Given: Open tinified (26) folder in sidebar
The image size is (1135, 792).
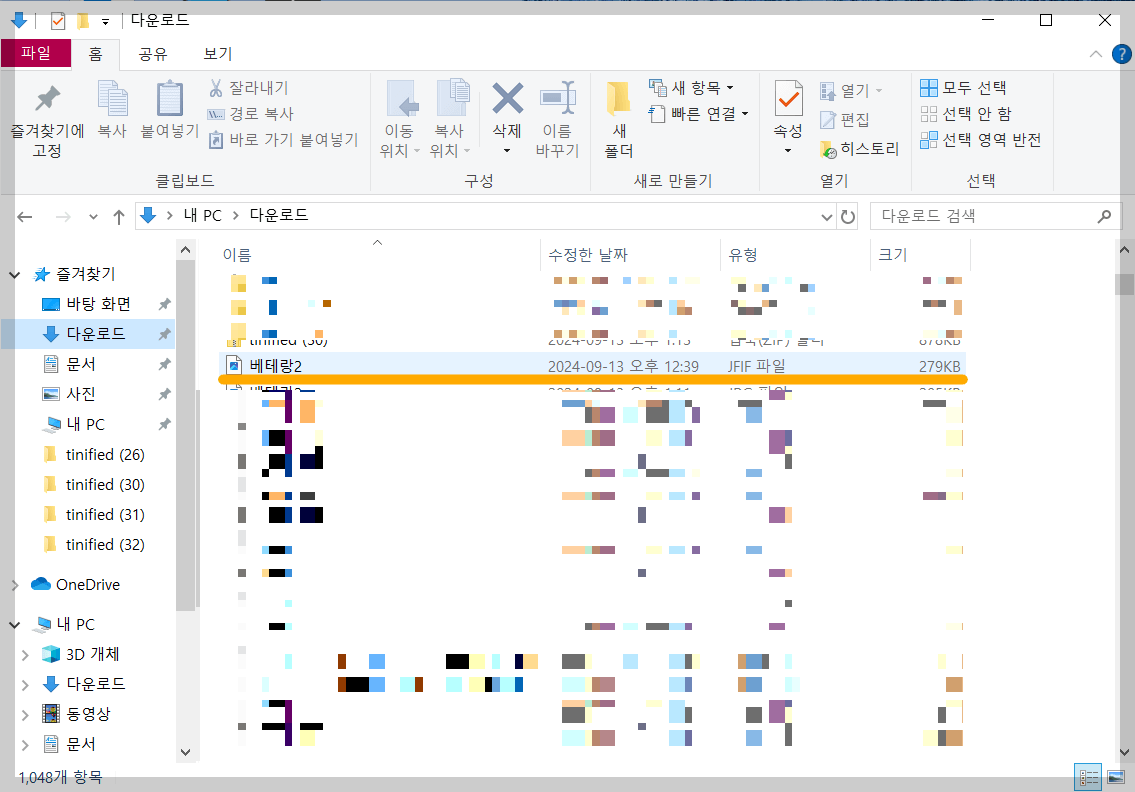Looking at the screenshot, I should coord(105,455).
